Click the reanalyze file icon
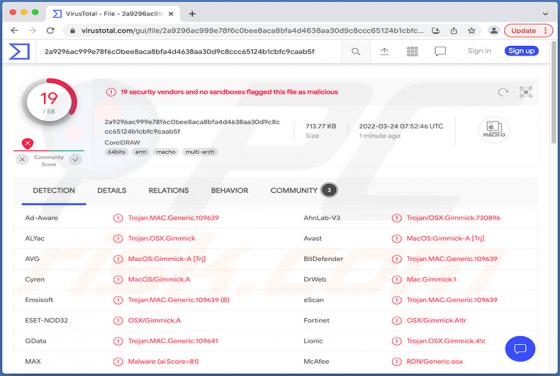The width and height of the screenshot is (560, 376). pos(503,92)
